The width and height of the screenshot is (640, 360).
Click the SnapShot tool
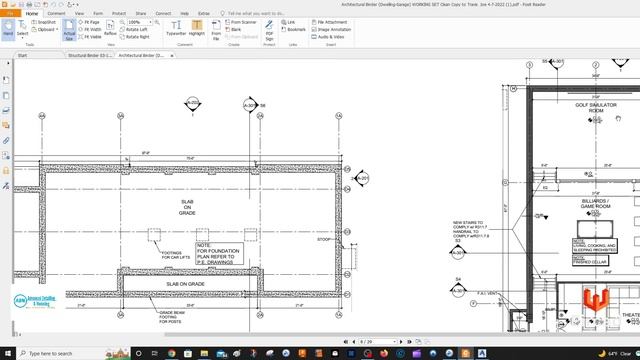tap(44, 22)
